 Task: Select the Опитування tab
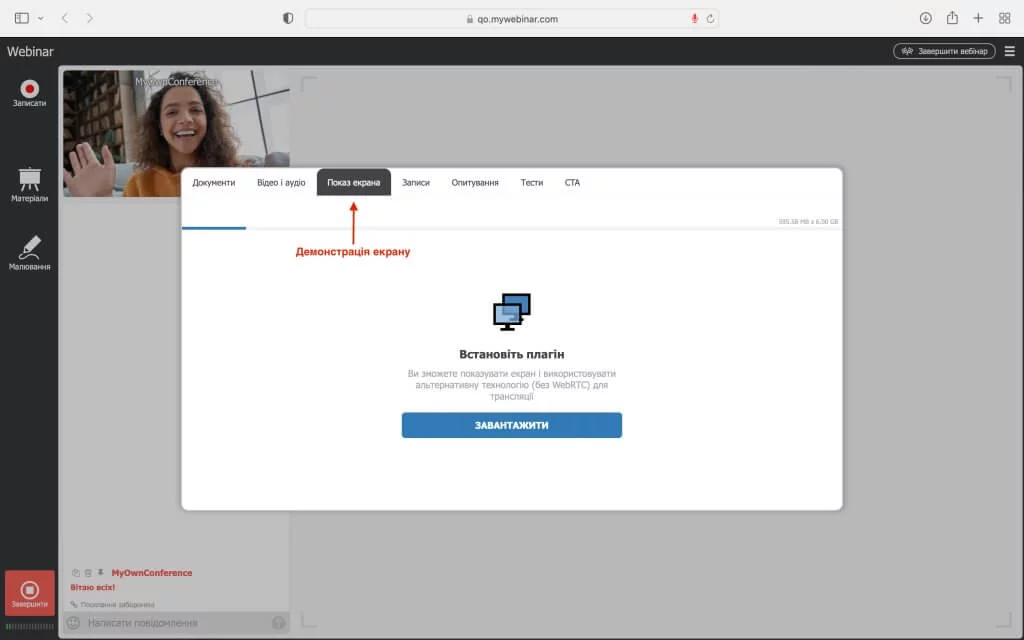475,183
